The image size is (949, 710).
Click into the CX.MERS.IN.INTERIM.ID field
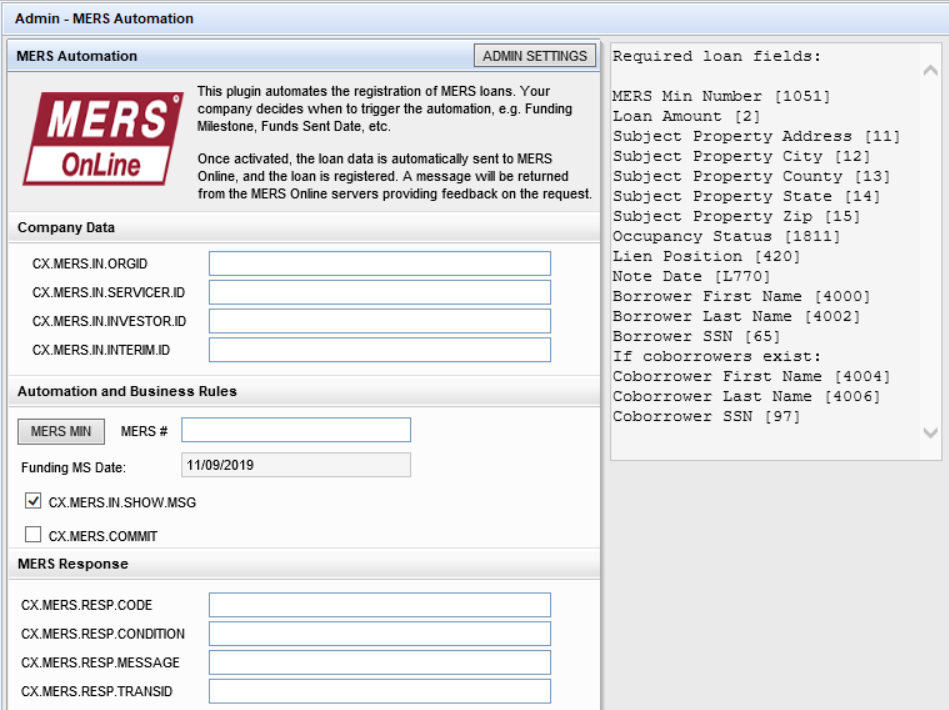pos(379,350)
